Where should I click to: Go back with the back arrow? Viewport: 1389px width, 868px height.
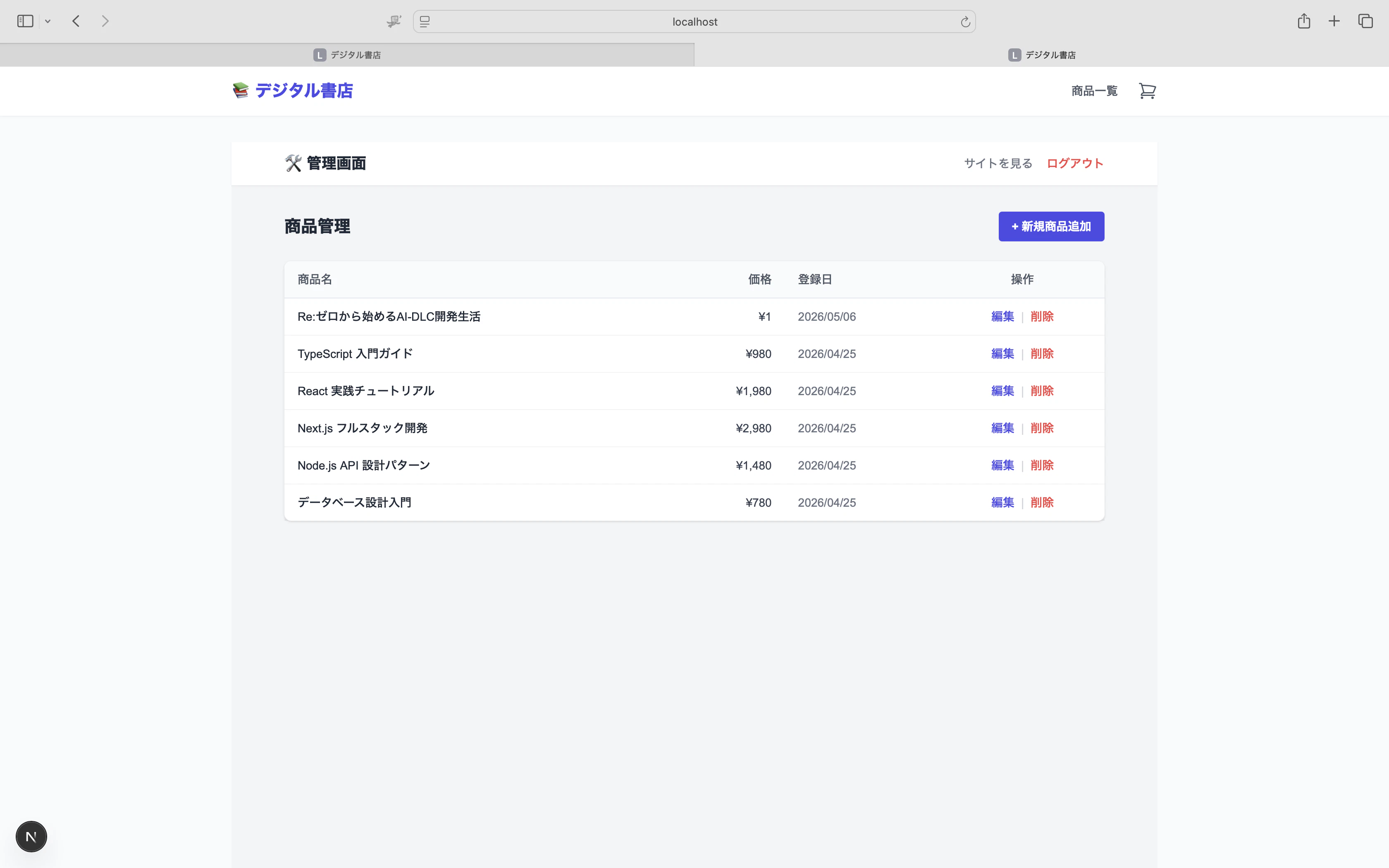(x=76, y=21)
